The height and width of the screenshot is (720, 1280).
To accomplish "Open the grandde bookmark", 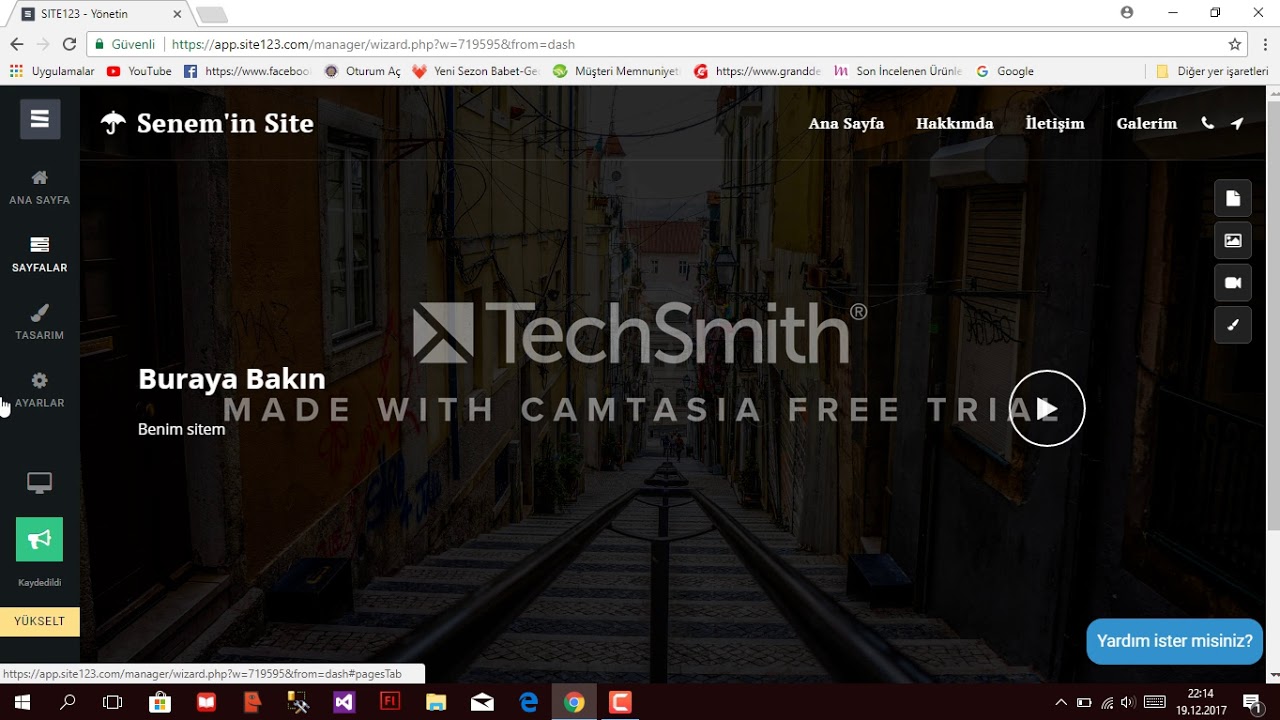I will tap(758, 71).
